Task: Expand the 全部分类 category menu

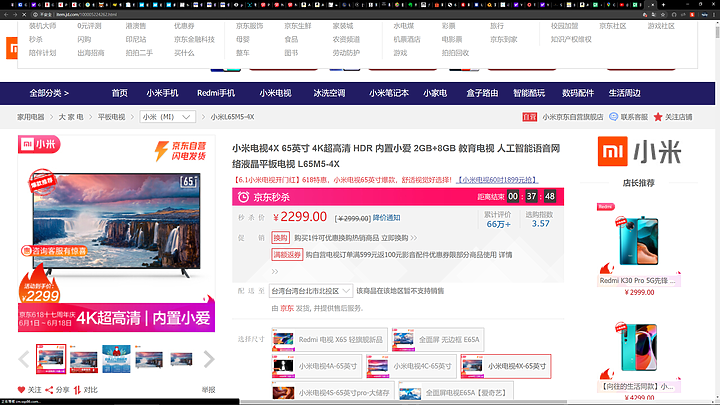Action: [50, 93]
